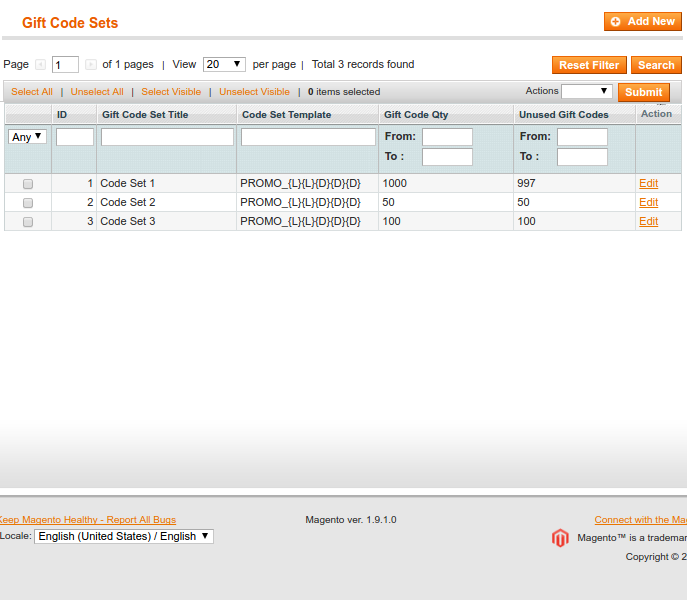The width and height of the screenshot is (687, 600).
Task: Click the next page arrow icon
Action: click(91, 65)
